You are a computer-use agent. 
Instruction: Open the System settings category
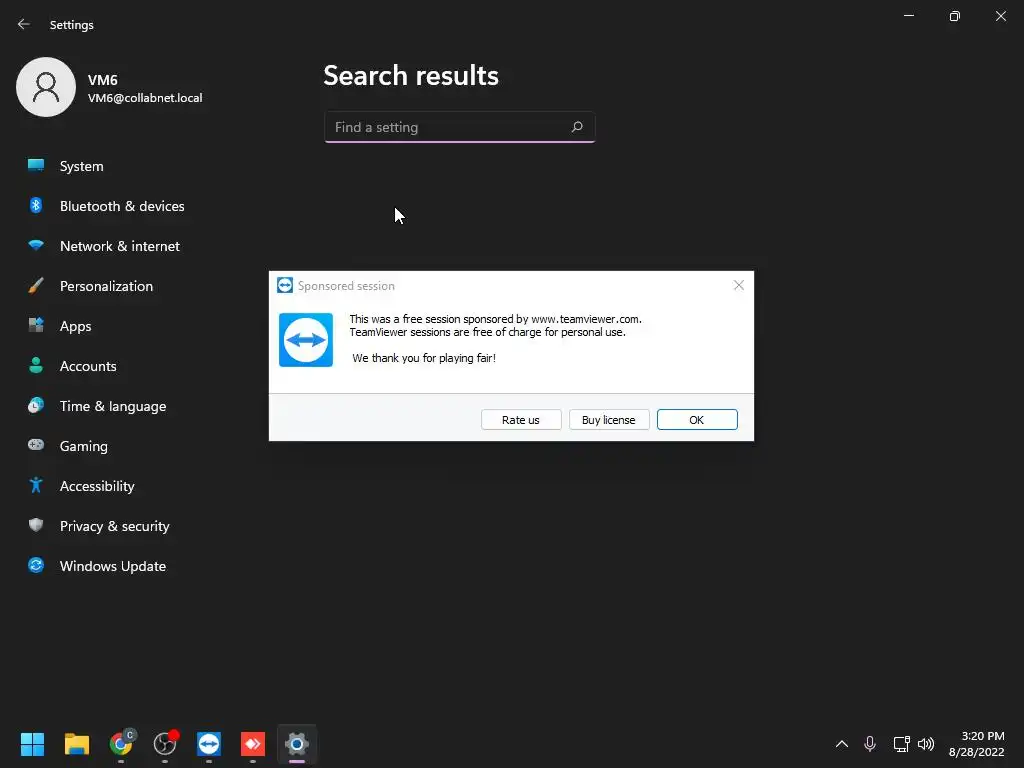82,166
